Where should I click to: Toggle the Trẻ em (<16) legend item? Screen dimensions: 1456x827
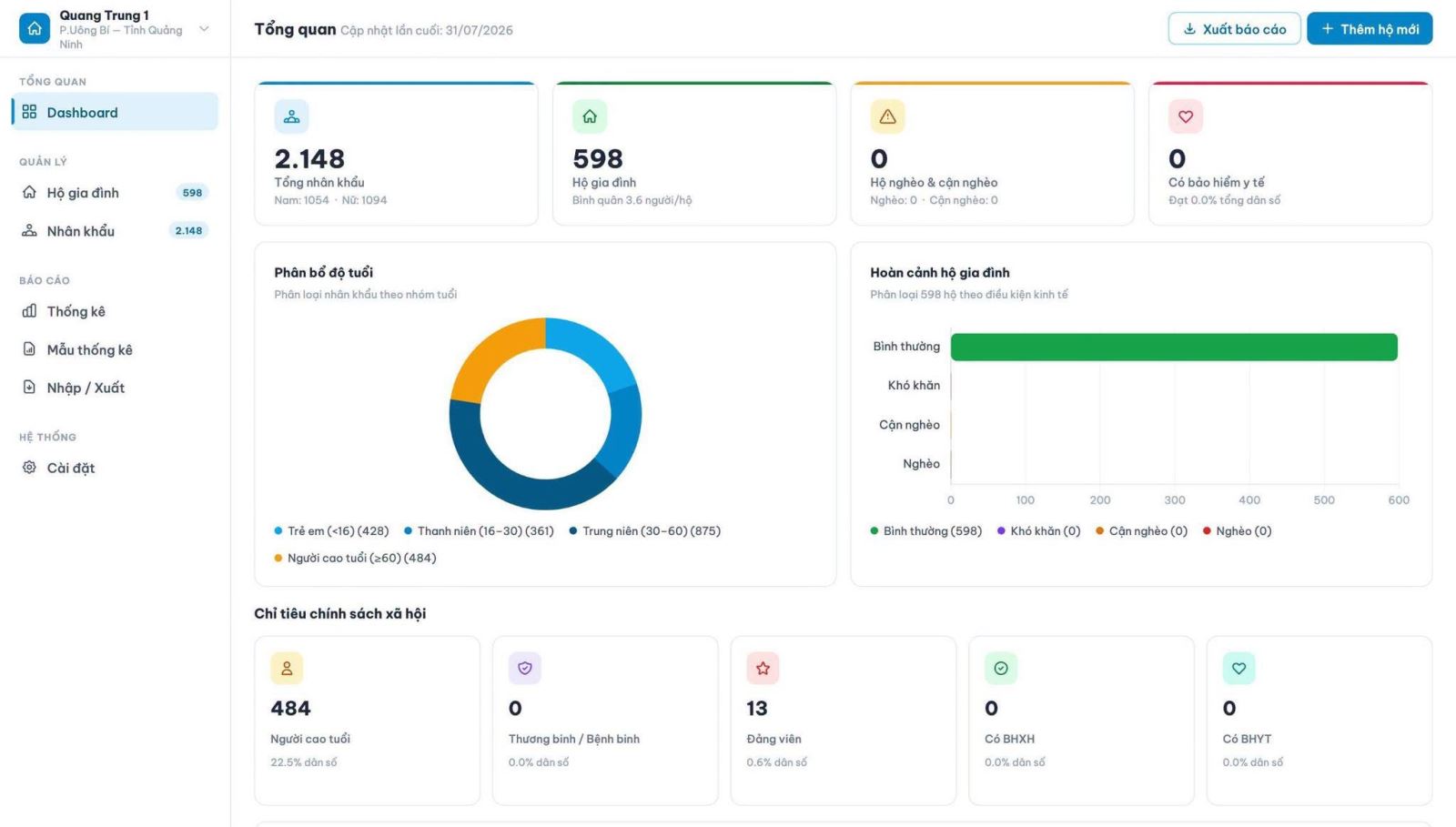click(x=331, y=531)
